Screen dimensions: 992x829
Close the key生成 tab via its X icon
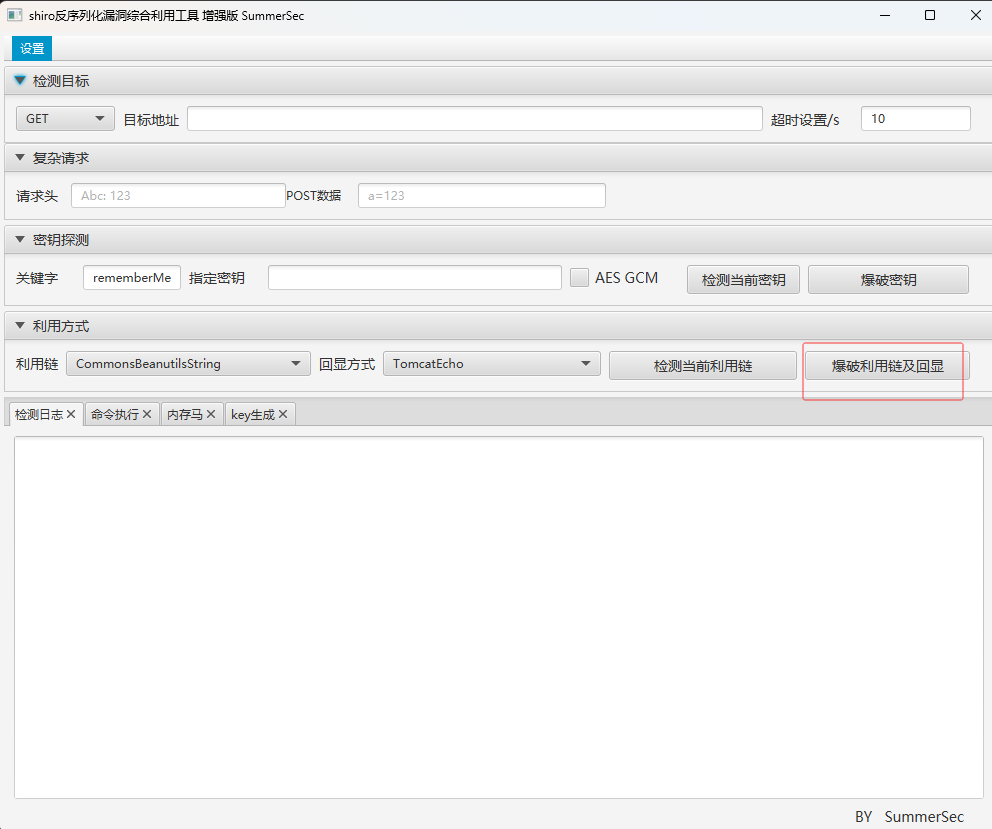click(283, 414)
